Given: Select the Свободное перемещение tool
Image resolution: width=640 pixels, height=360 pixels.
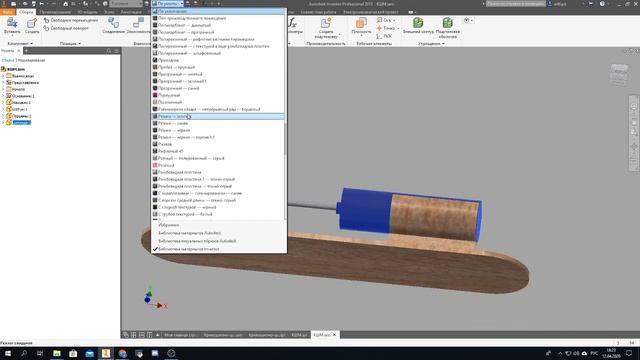Looking at the screenshot, I should 71,20.
